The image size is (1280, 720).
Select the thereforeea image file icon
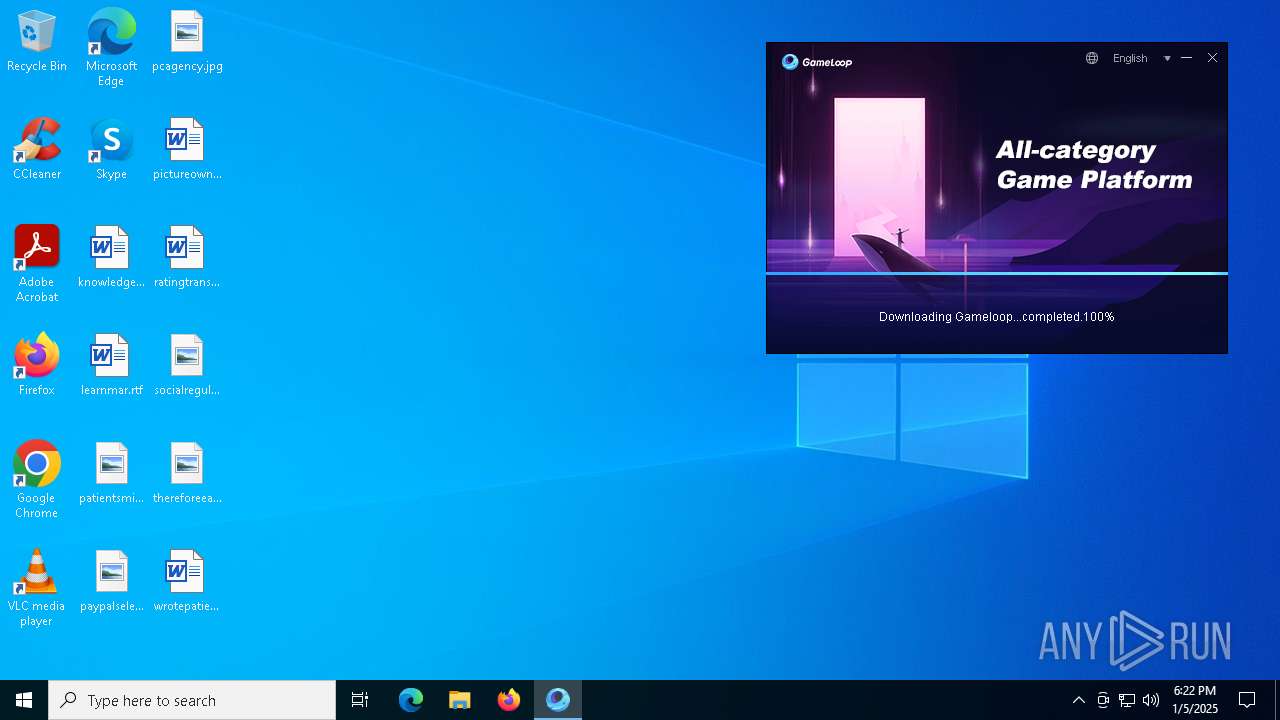tap(187, 473)
